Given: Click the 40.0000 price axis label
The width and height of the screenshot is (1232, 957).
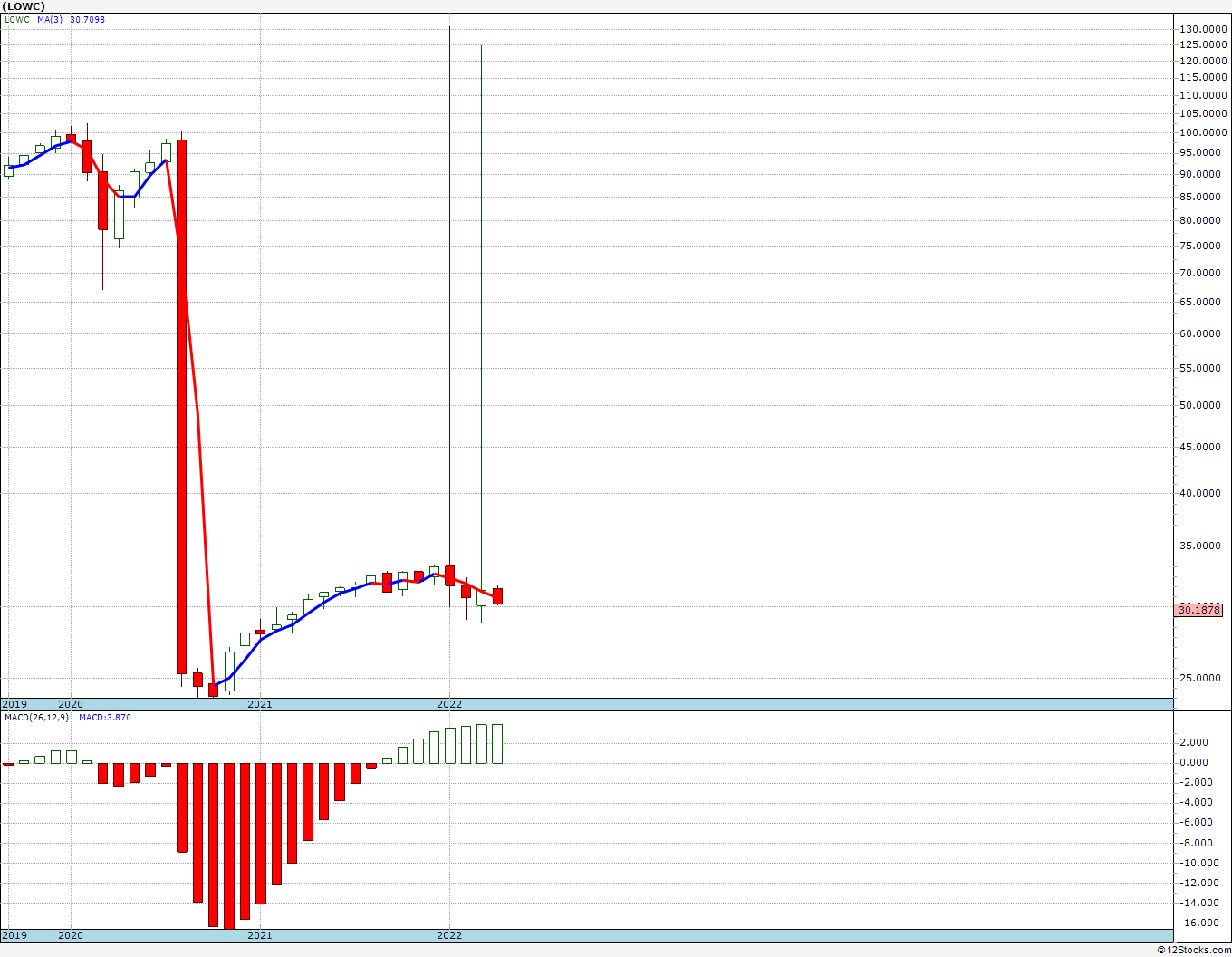Looking at the screenshot, I should [x=1201, y=493].
